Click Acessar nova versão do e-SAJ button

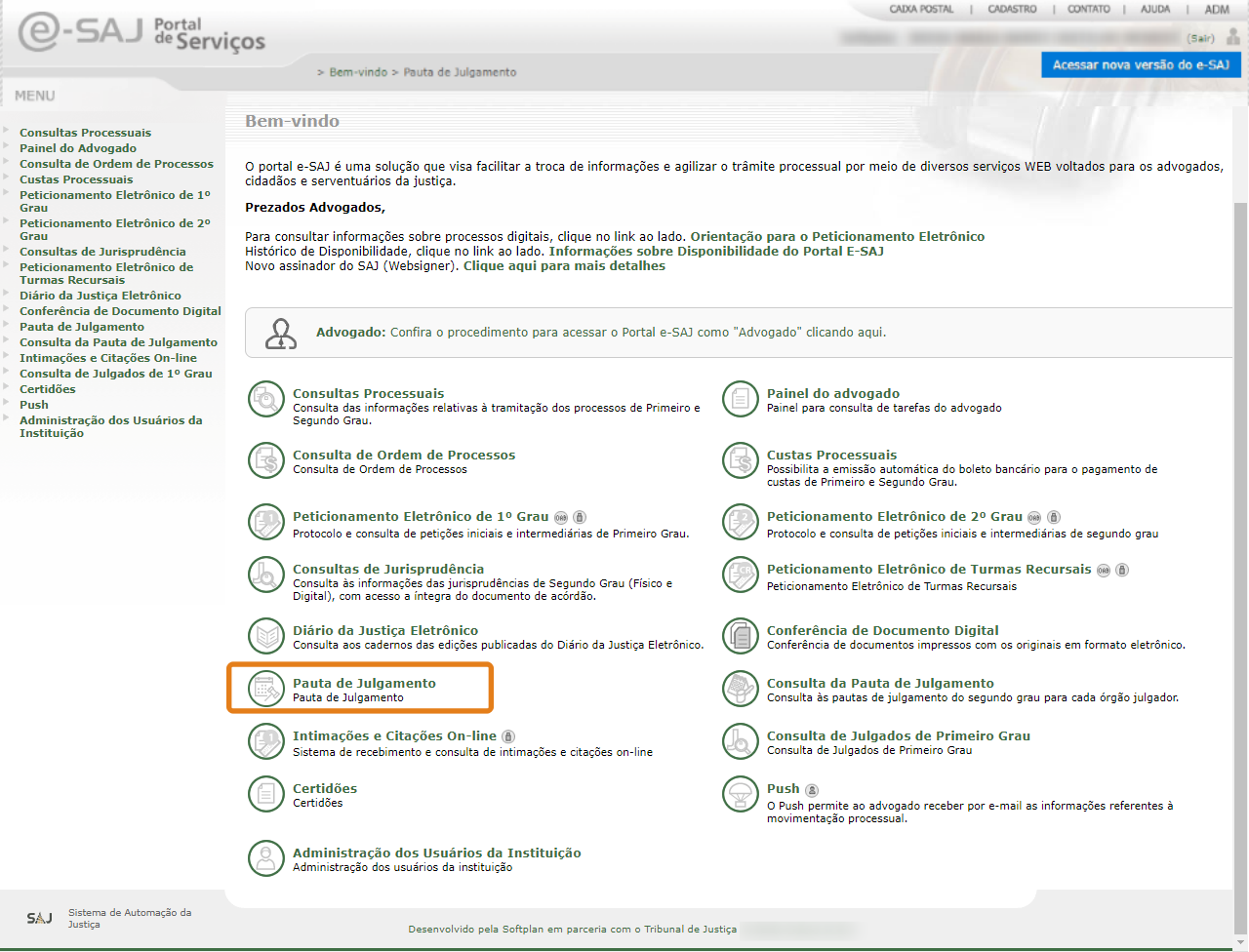[1141, 64]
